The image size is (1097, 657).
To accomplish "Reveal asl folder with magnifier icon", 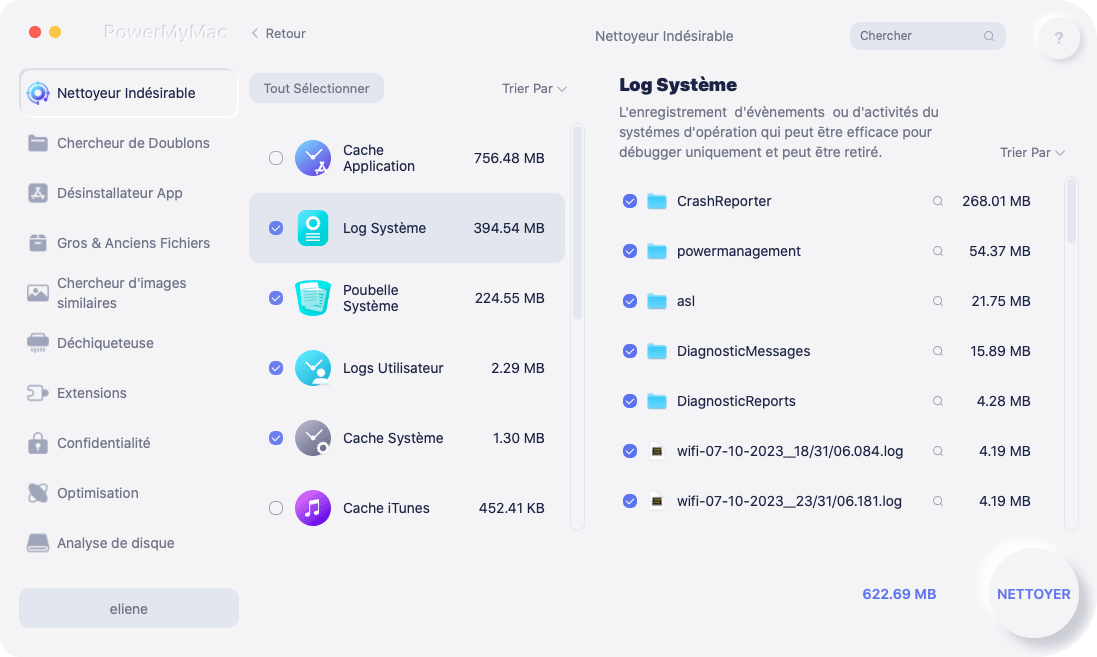I will point(937,302).
